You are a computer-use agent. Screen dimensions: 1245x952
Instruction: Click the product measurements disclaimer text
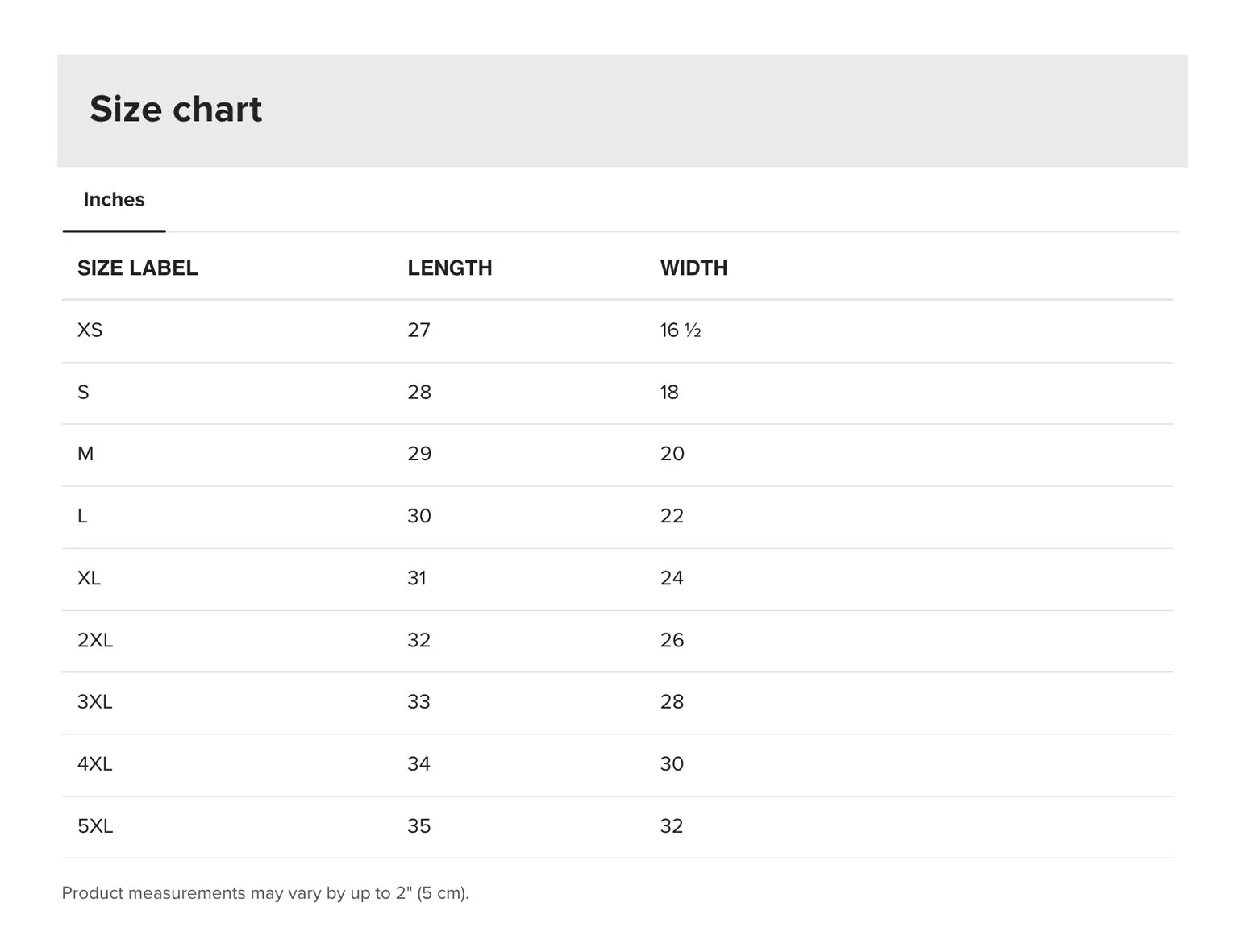(x=265, y=893)
